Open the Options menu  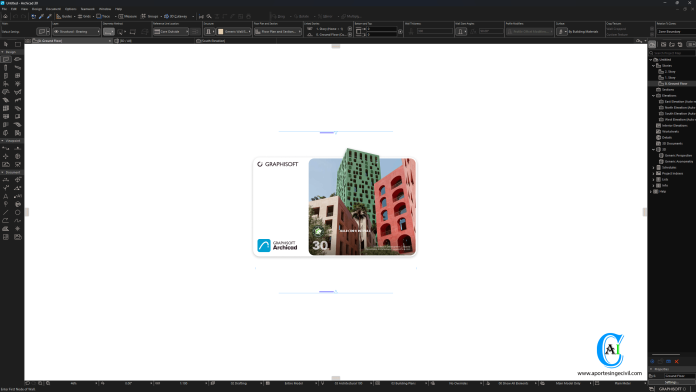71,9
